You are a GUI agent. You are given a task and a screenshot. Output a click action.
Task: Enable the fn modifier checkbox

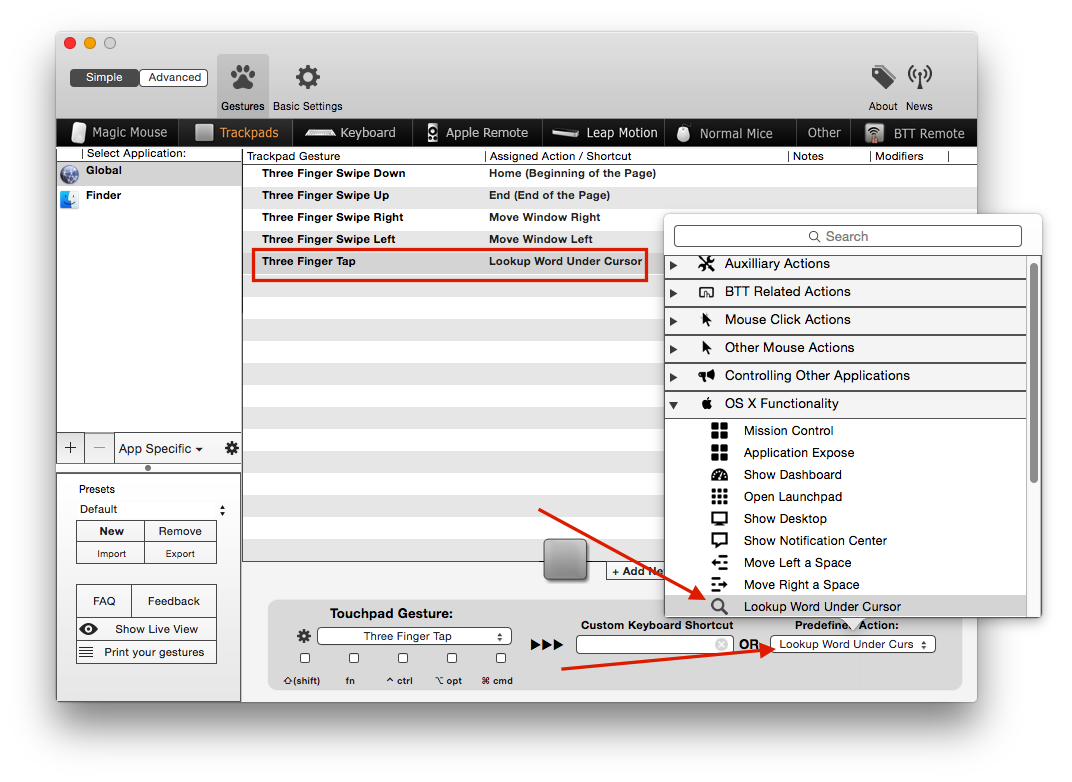pyautogui.click(x=353, y=658)
